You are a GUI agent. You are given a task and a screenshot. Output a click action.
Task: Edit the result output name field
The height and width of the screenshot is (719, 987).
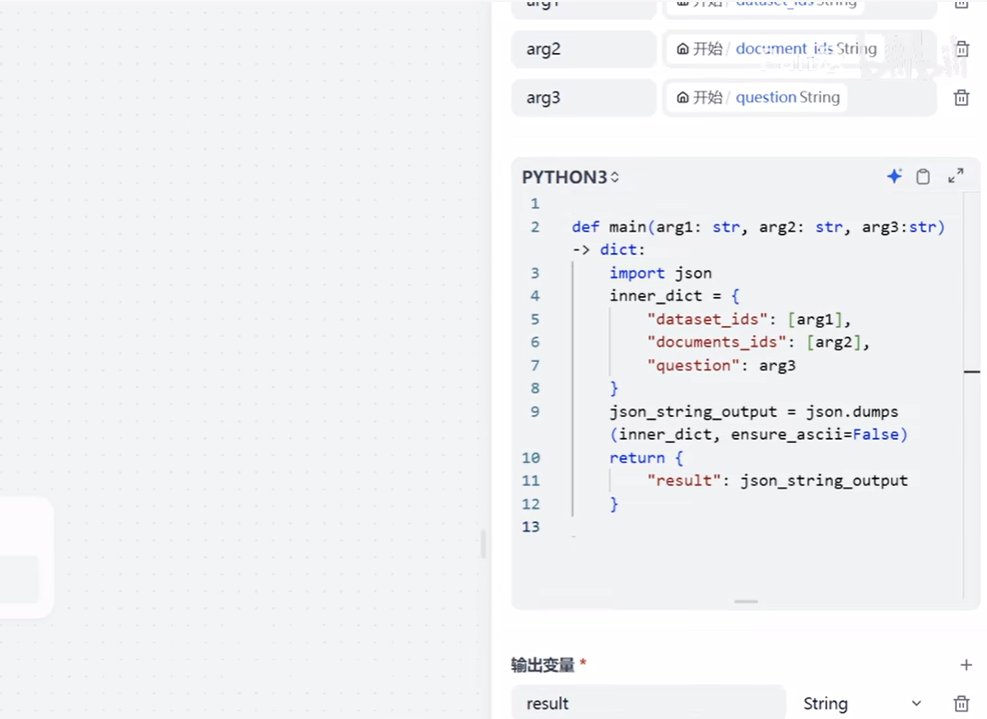648,703
